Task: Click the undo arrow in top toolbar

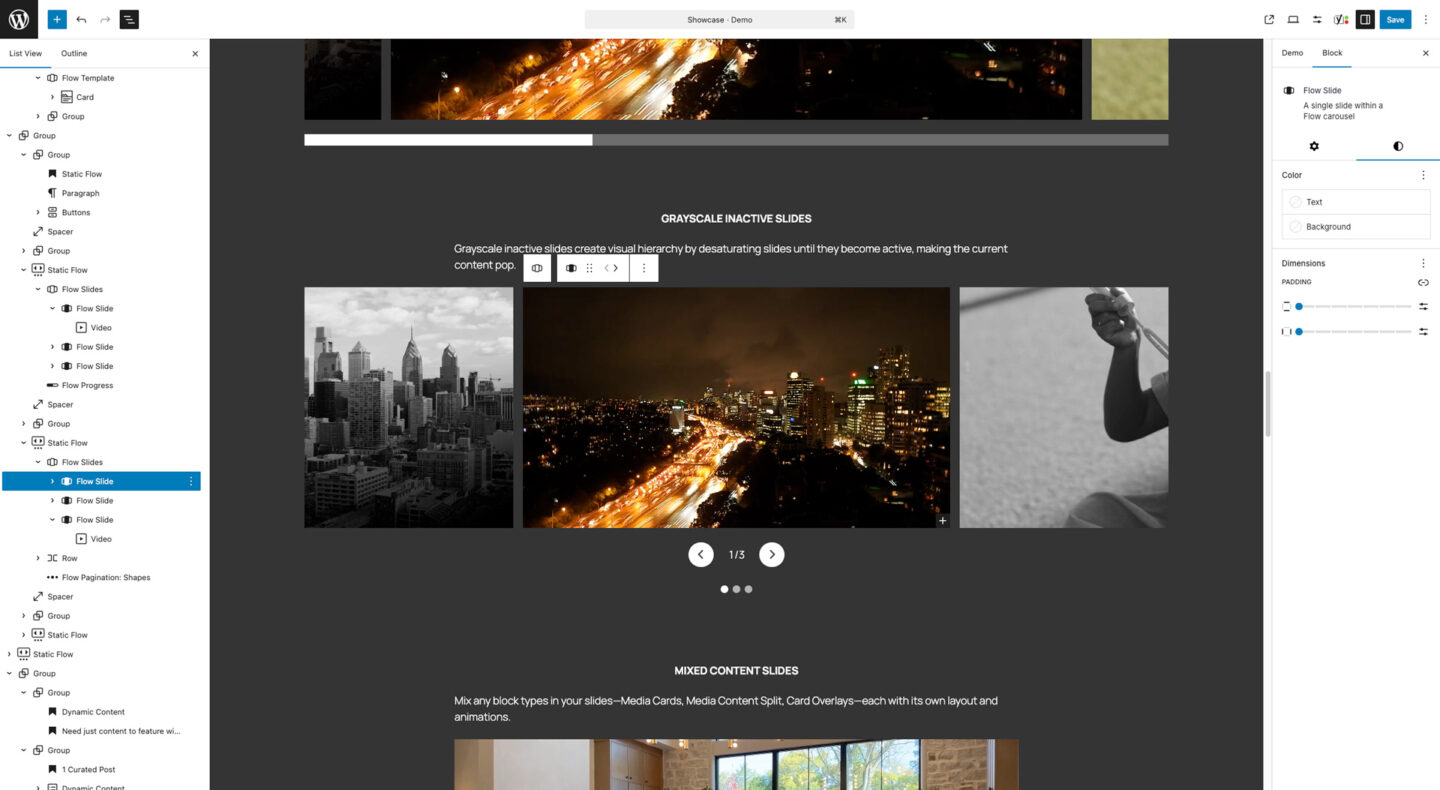Action: 81,19
